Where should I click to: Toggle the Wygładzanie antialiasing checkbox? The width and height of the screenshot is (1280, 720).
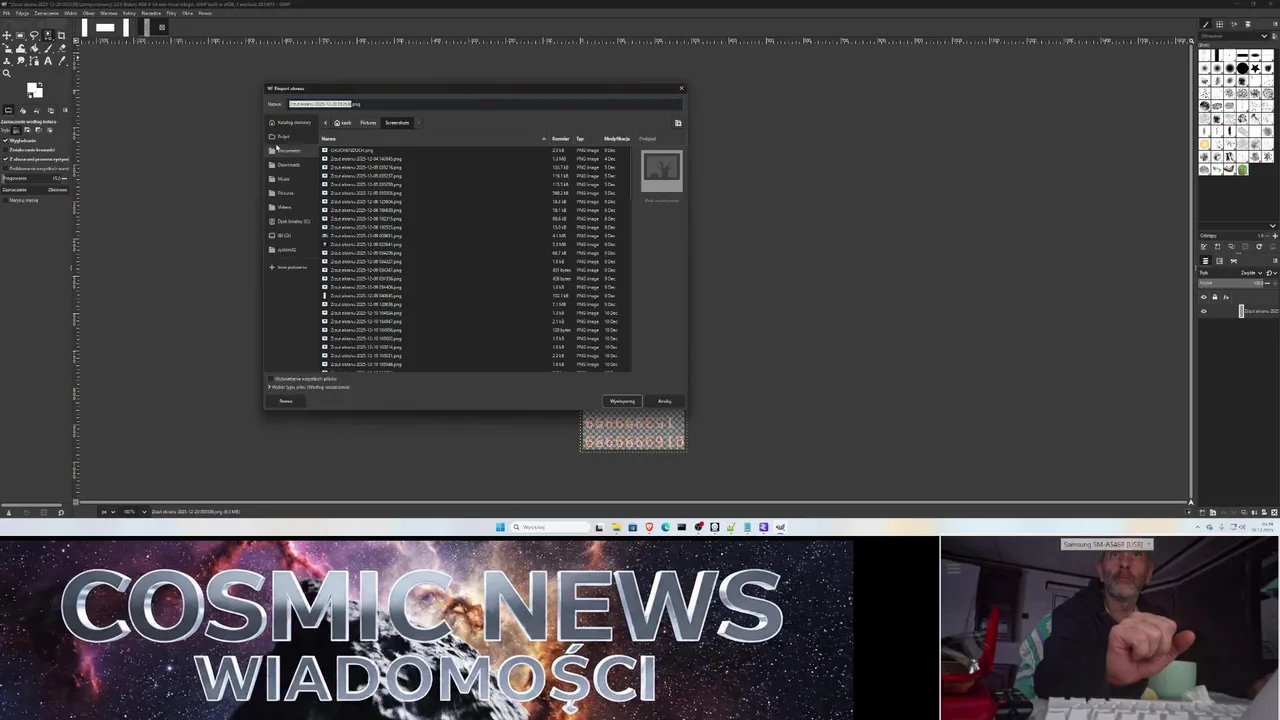(x=6, y=141)
